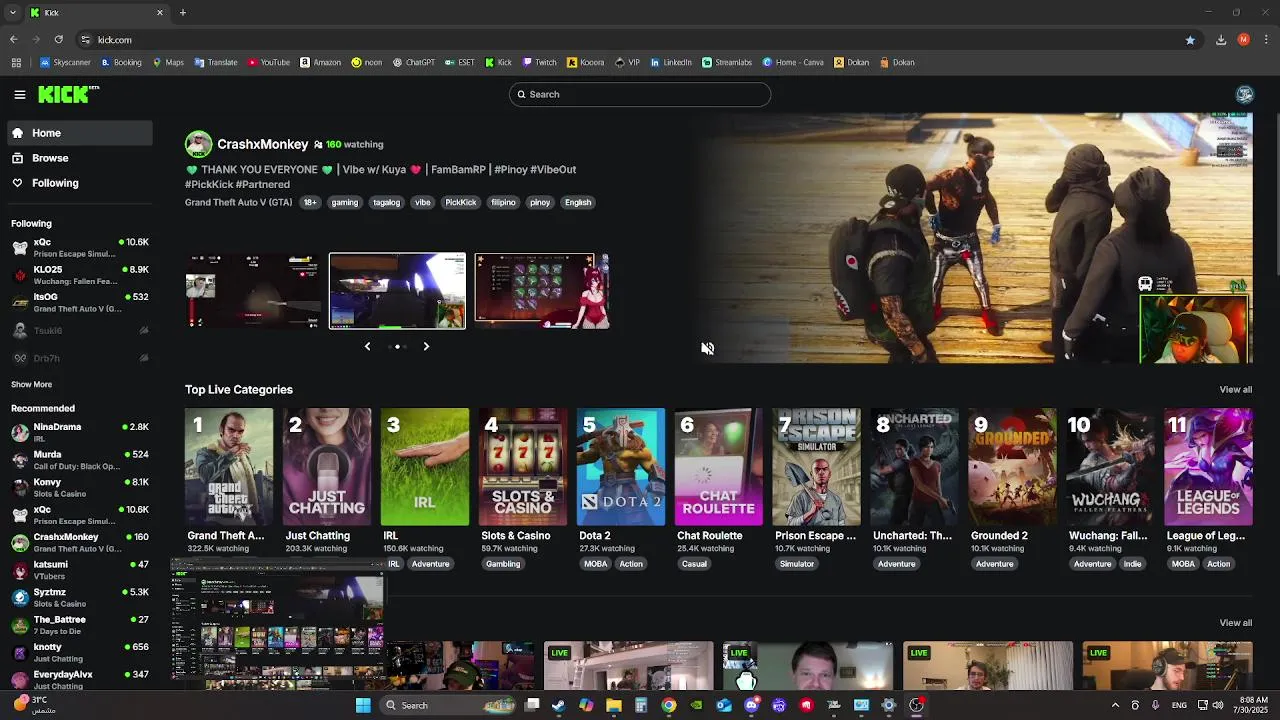Open Grand Theft Auto category card
The width and height of the screenshot is (1280, 720).
pos(228,467)
